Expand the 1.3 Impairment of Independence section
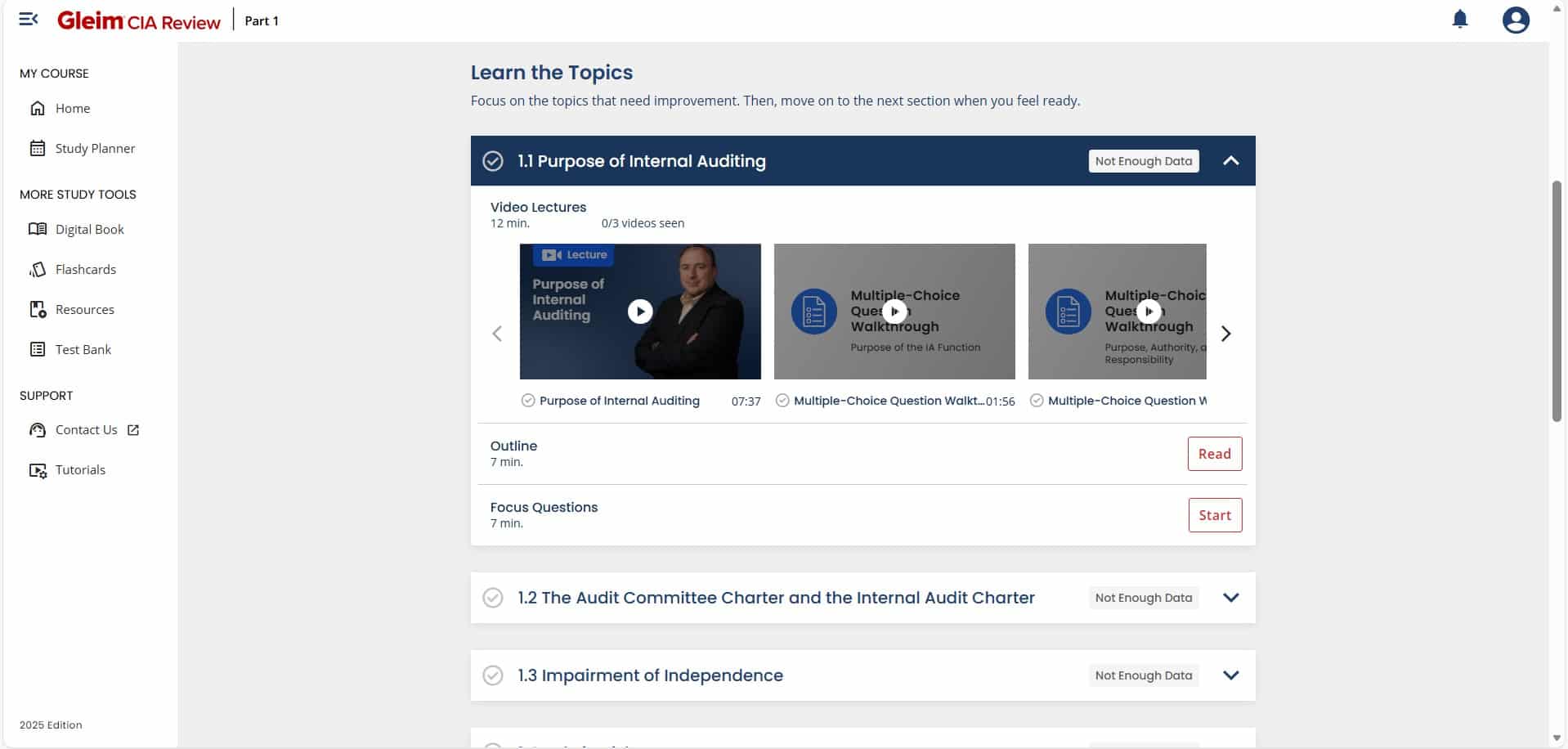This screenshot has width=1568, height=749. [1230, 675]
